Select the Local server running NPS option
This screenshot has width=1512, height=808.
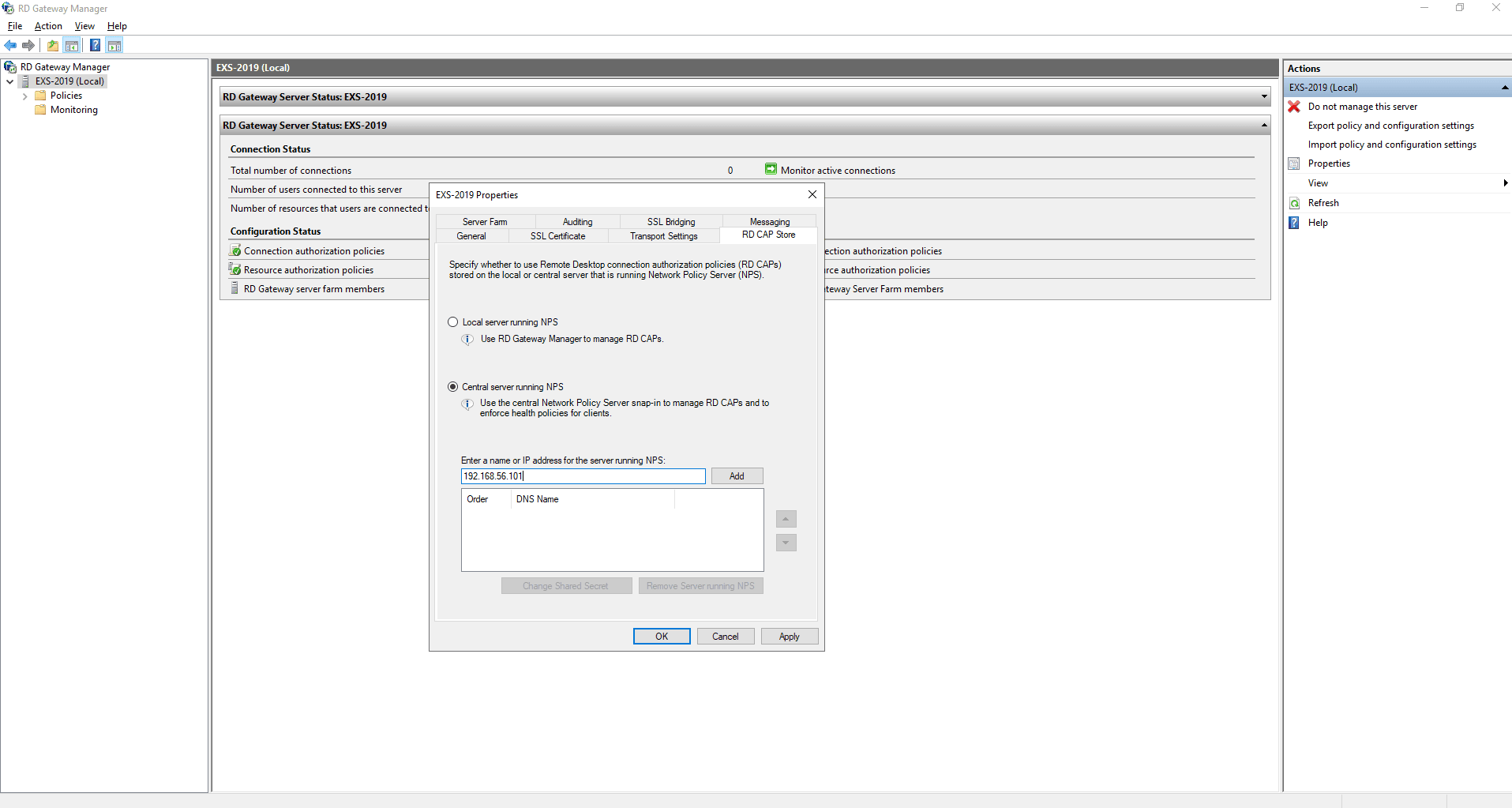[453, 322]
